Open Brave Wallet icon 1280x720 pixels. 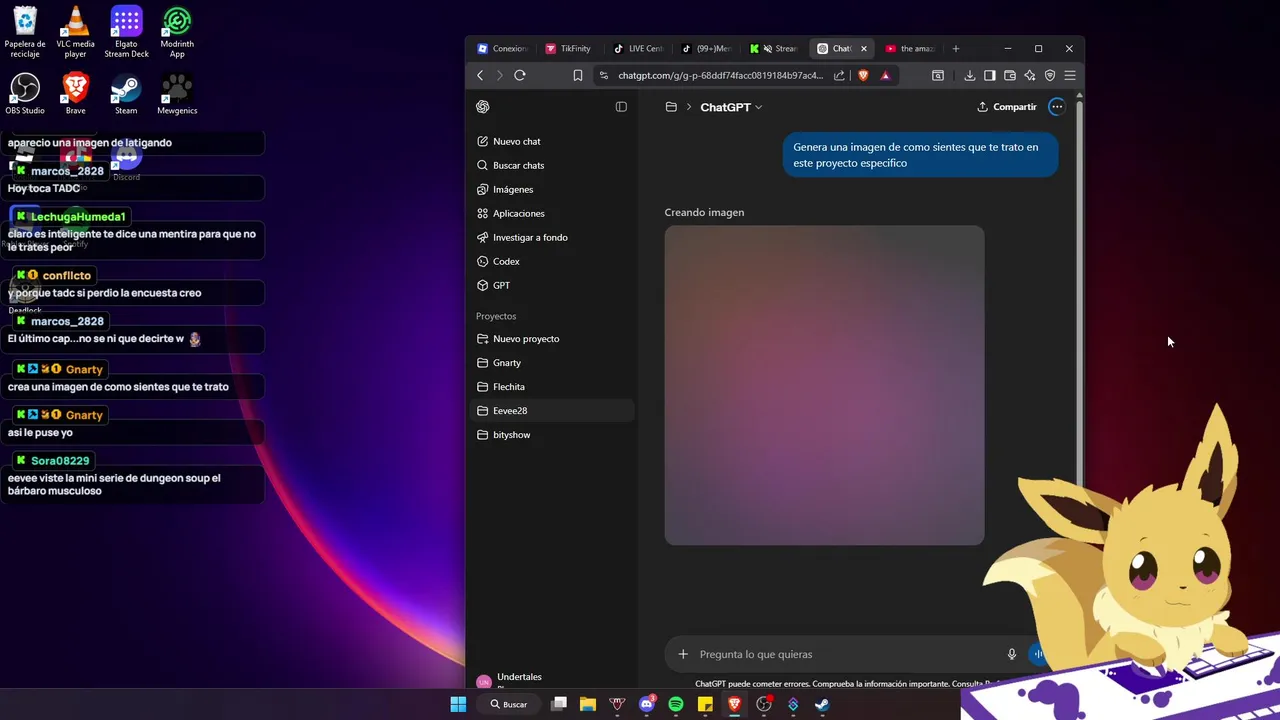1010,75
